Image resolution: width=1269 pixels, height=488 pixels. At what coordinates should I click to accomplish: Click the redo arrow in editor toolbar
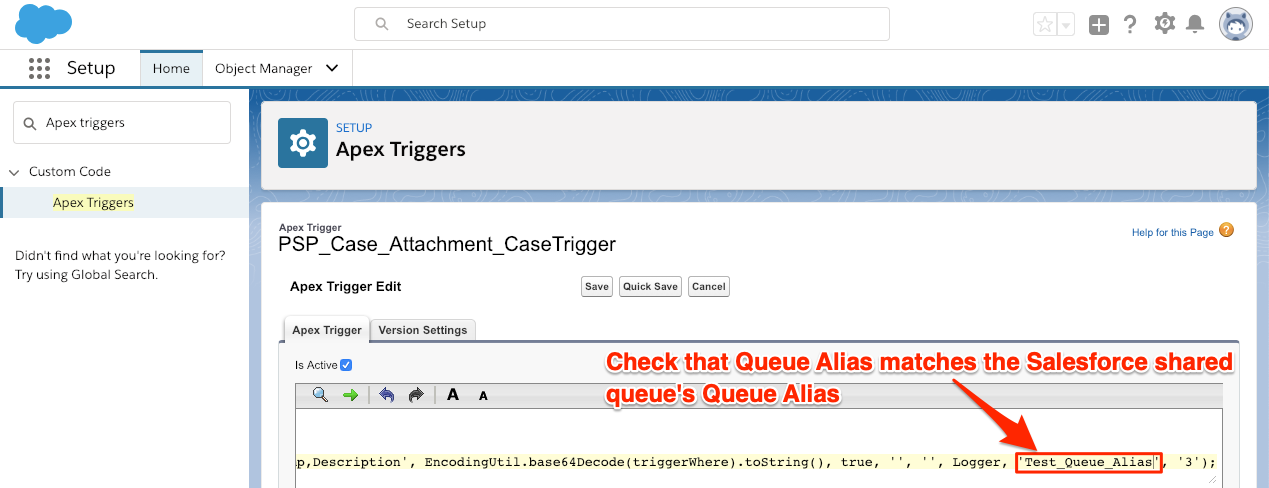[416, 395]
